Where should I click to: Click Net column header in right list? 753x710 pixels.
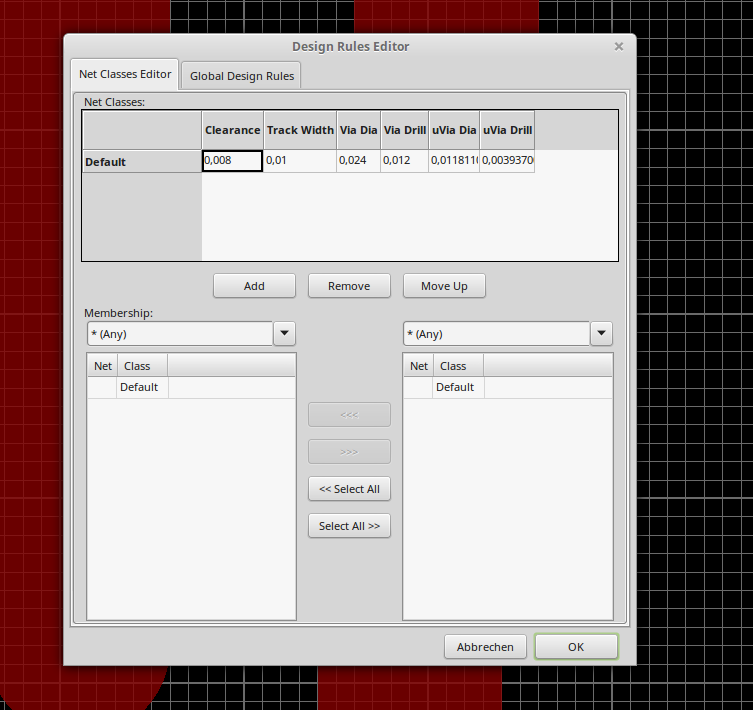click(419, 366)
